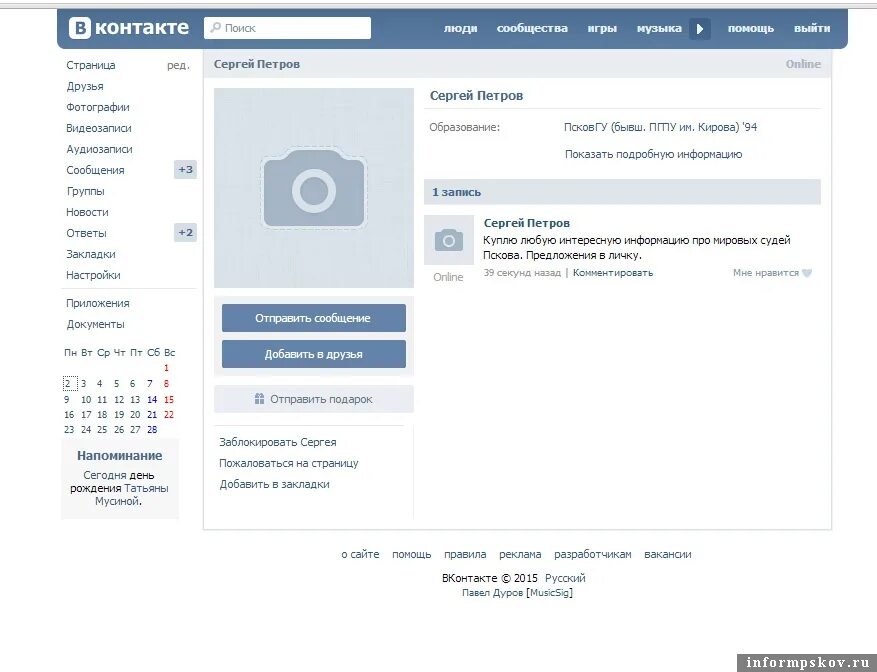Open Видеозаписи in the sidebar
The image size is (877, 672).
pos(98,128)
